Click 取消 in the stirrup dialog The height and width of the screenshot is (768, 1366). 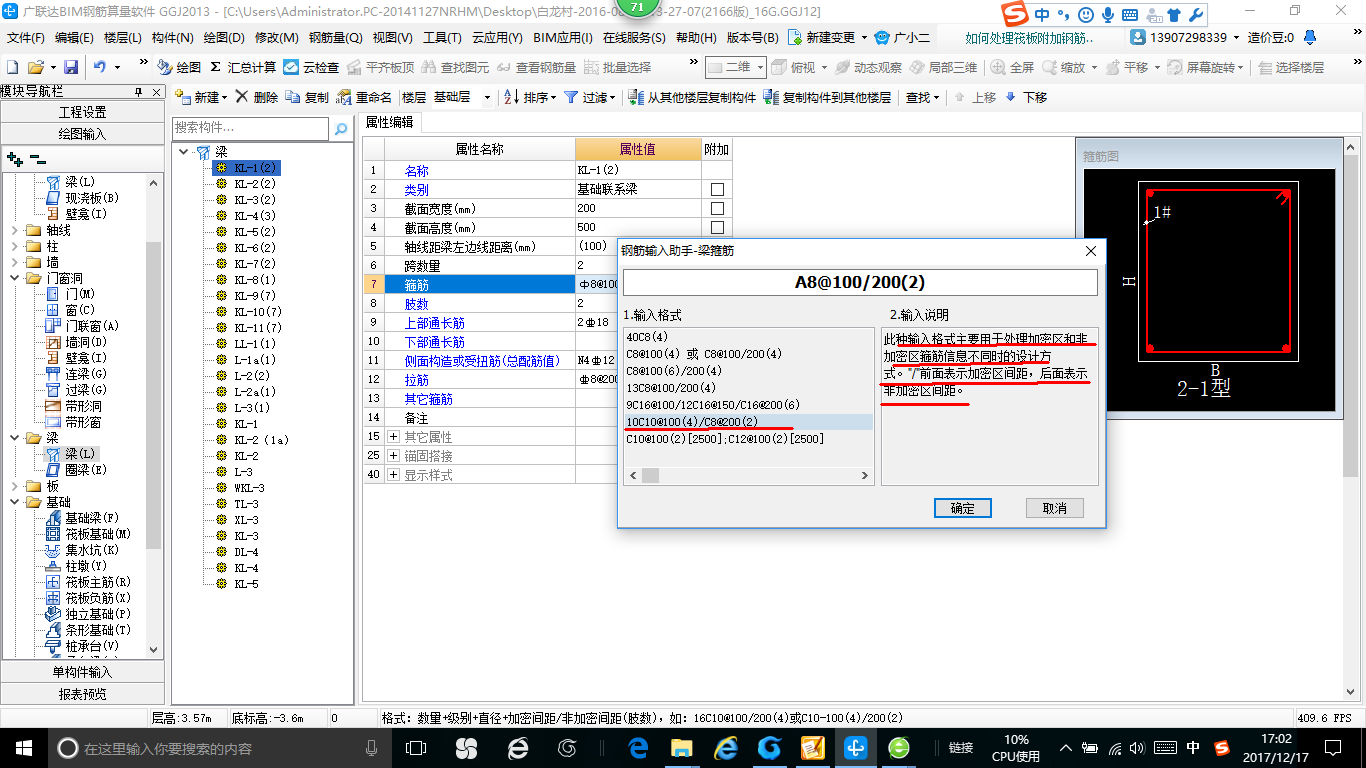(1054, 508)
